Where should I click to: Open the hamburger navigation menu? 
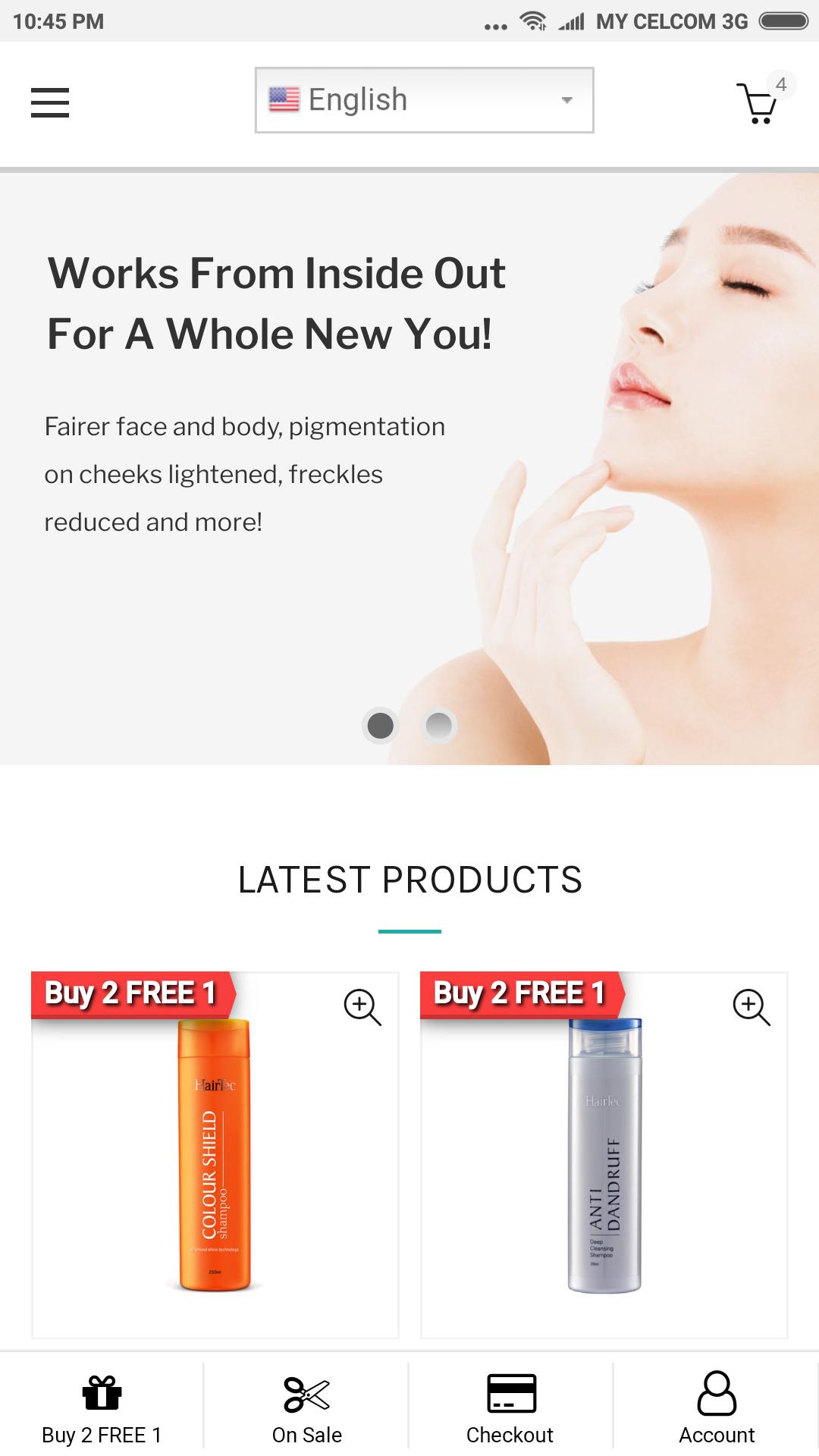(x=50, y=102)
